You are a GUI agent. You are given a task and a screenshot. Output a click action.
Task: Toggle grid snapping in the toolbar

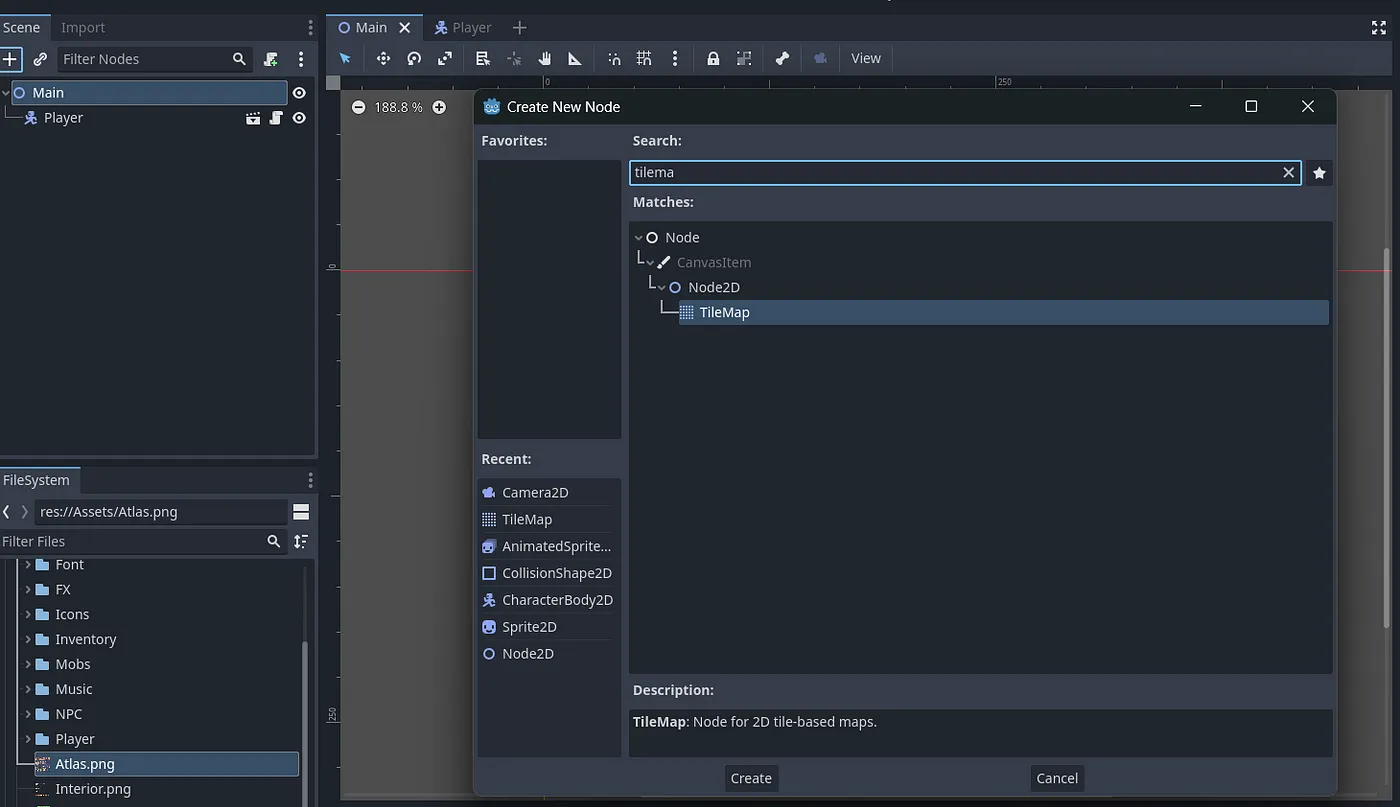click(644, 59)
